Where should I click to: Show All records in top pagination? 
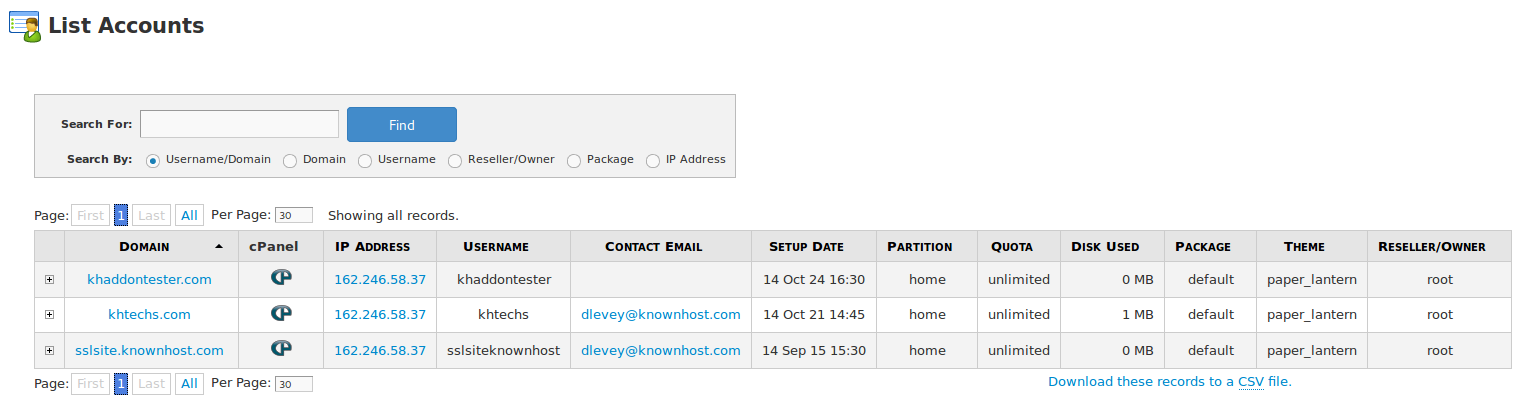point(188,214)
